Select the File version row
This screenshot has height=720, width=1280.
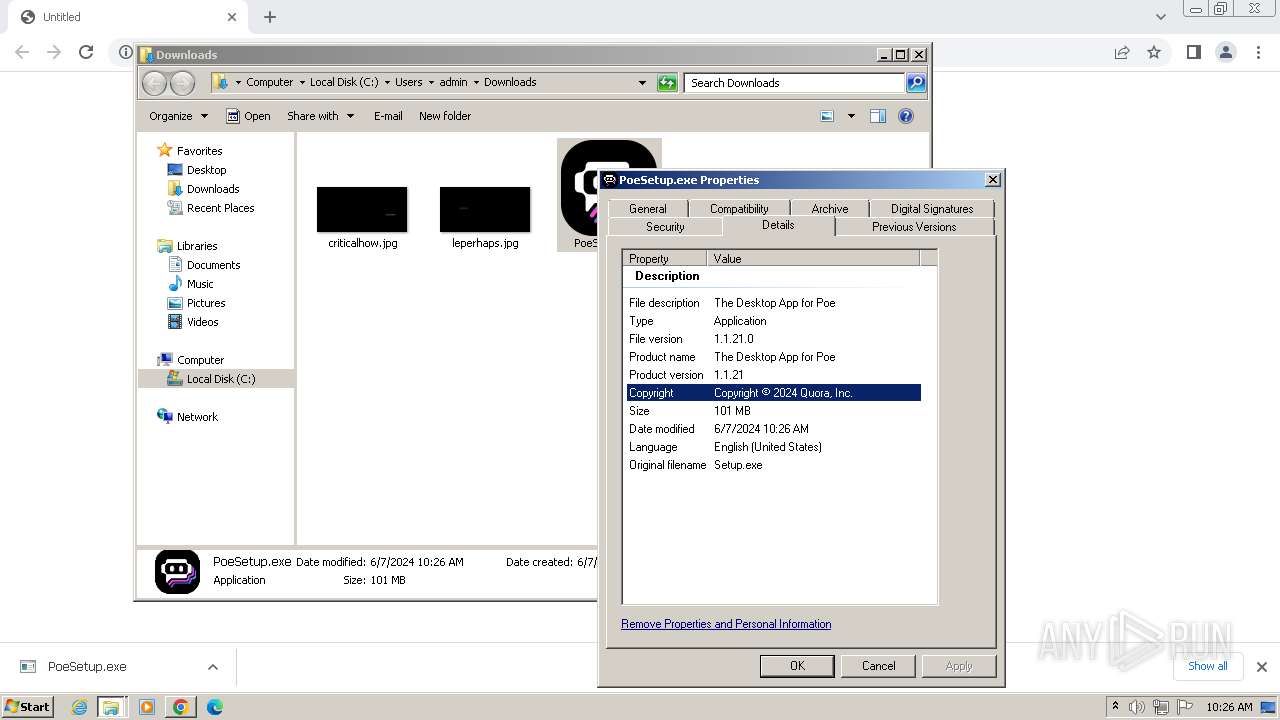pyautogui.click(x=774, y=339)
